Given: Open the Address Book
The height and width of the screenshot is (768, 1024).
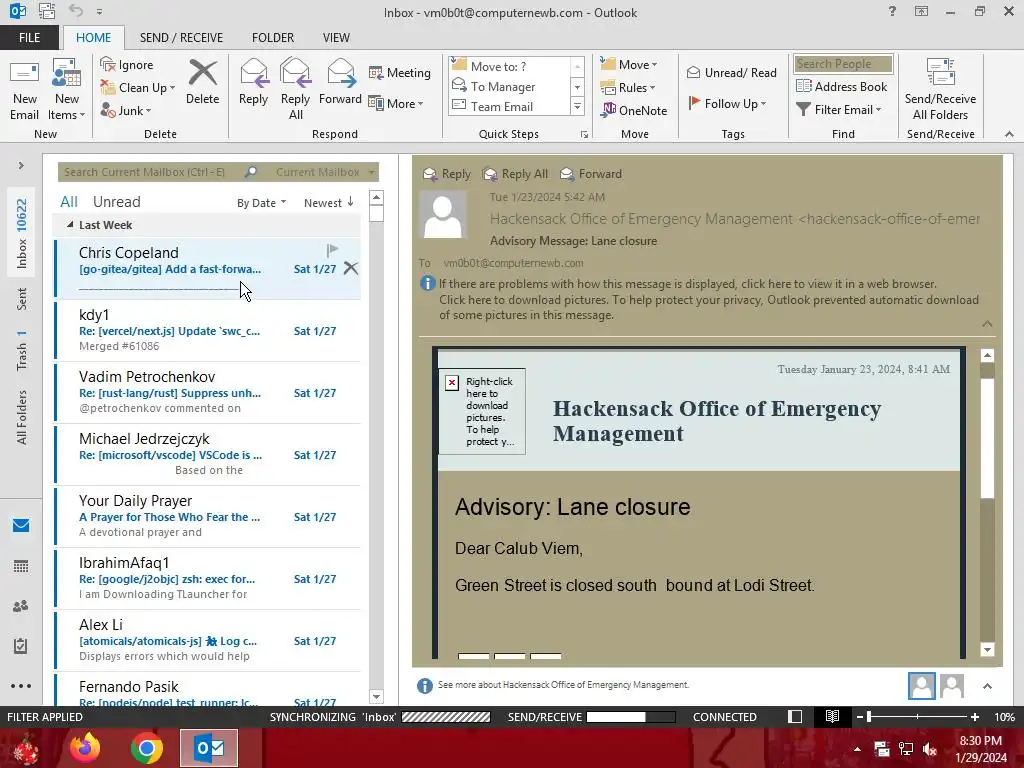Looking at the screenshot, I should 841,86.
